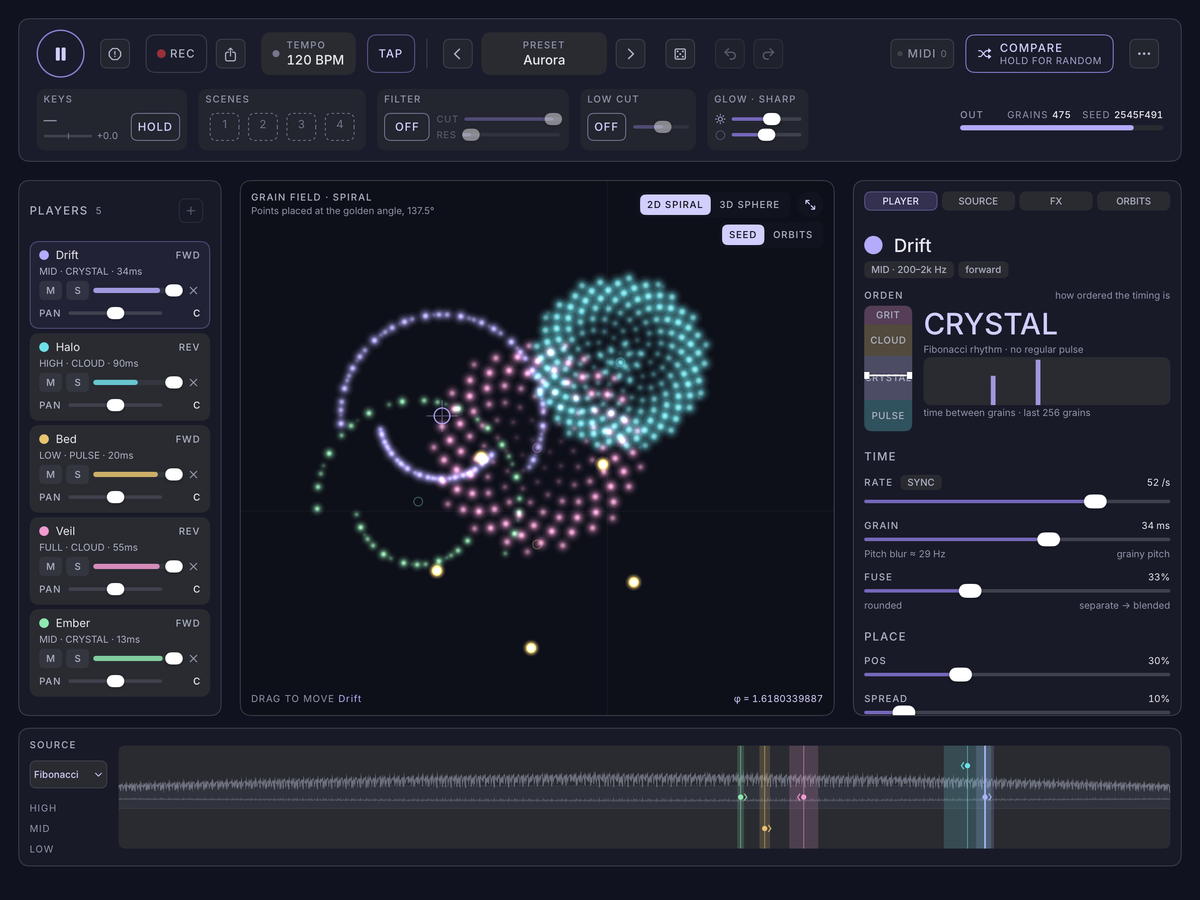Remove the Drift player with X

click(x=193, y=291)
